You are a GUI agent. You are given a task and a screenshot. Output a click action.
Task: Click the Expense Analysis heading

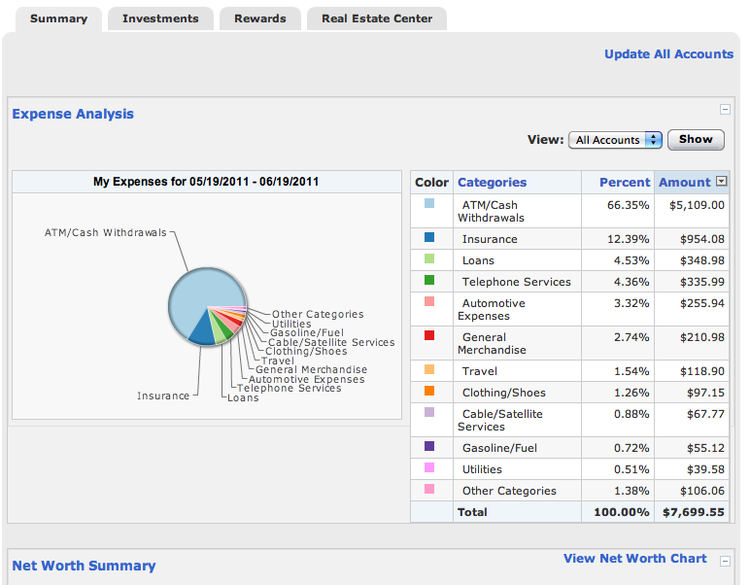pos(73,114)
